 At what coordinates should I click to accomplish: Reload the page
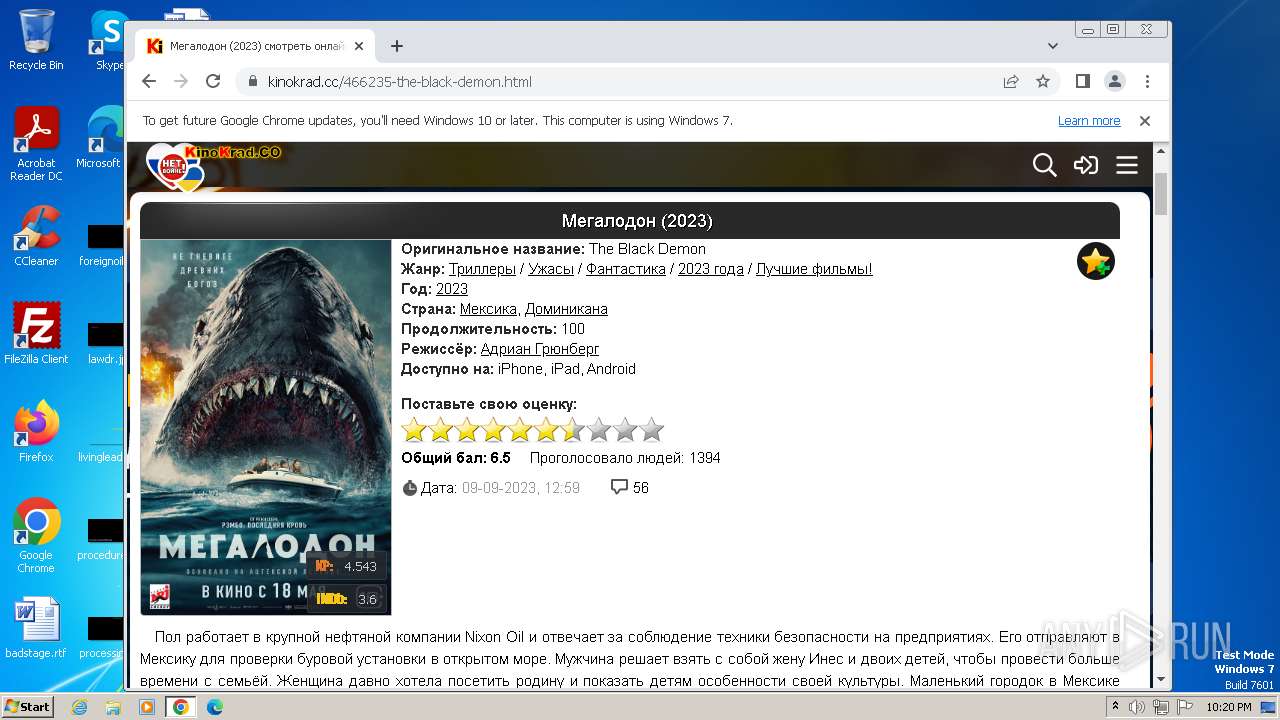213,81
